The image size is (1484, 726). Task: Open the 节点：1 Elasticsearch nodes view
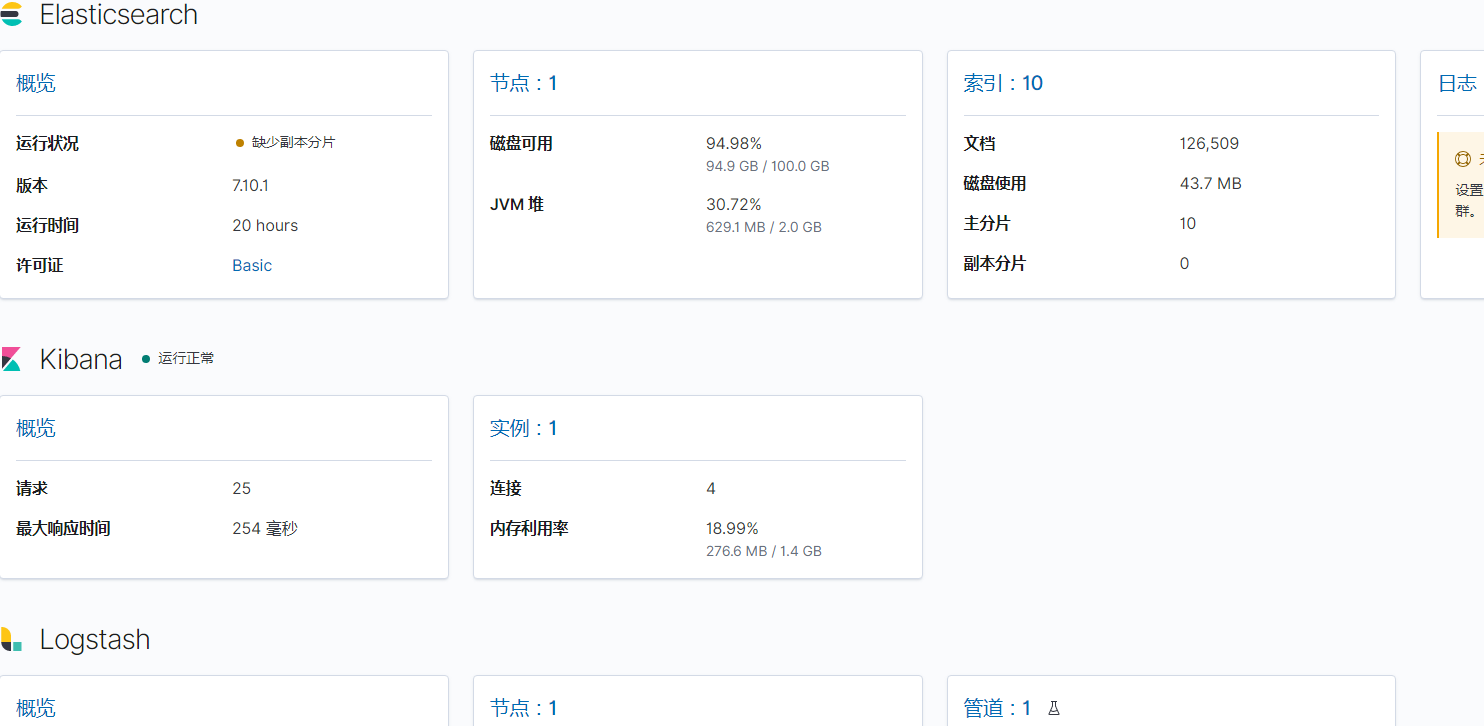point(523,83)
